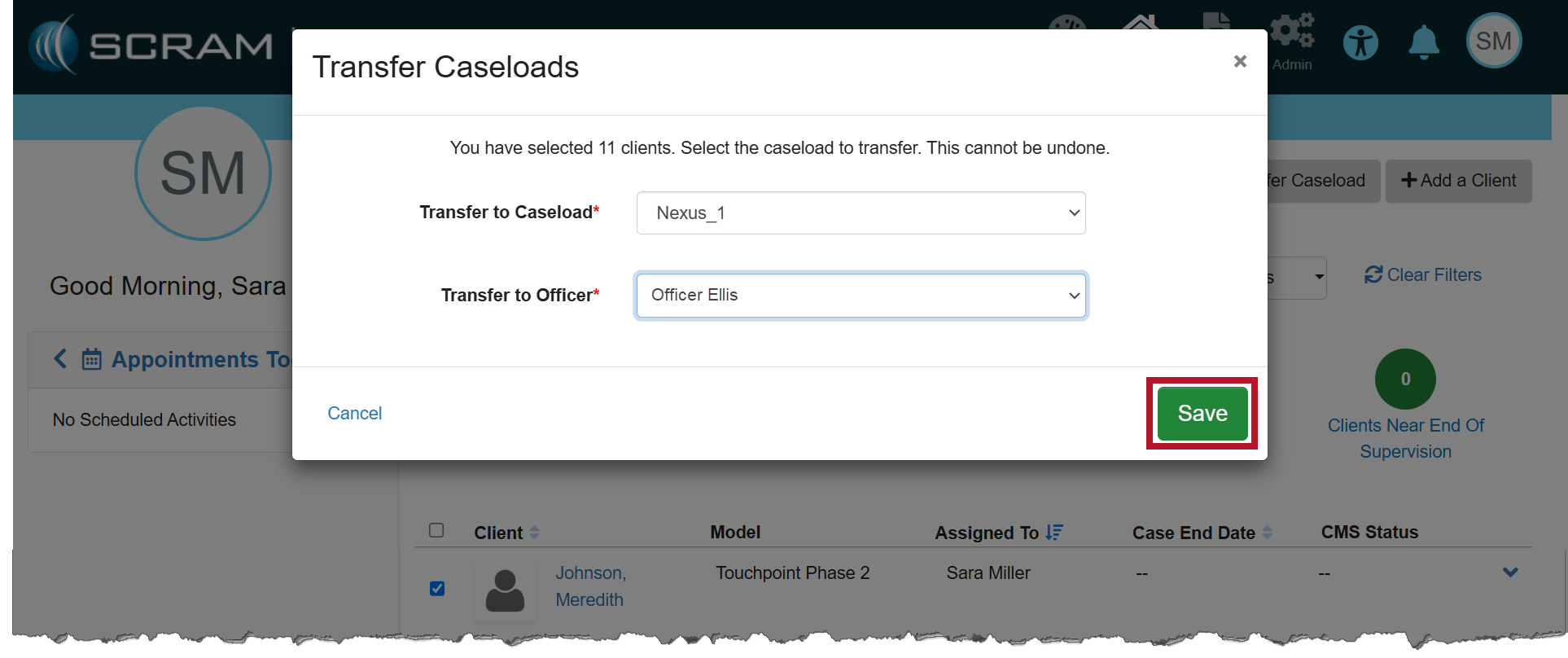Image resolution: width=1568 pixels, height=658 pixels.
Task: Clear Filters on the client list
Action: (1423, 275)
